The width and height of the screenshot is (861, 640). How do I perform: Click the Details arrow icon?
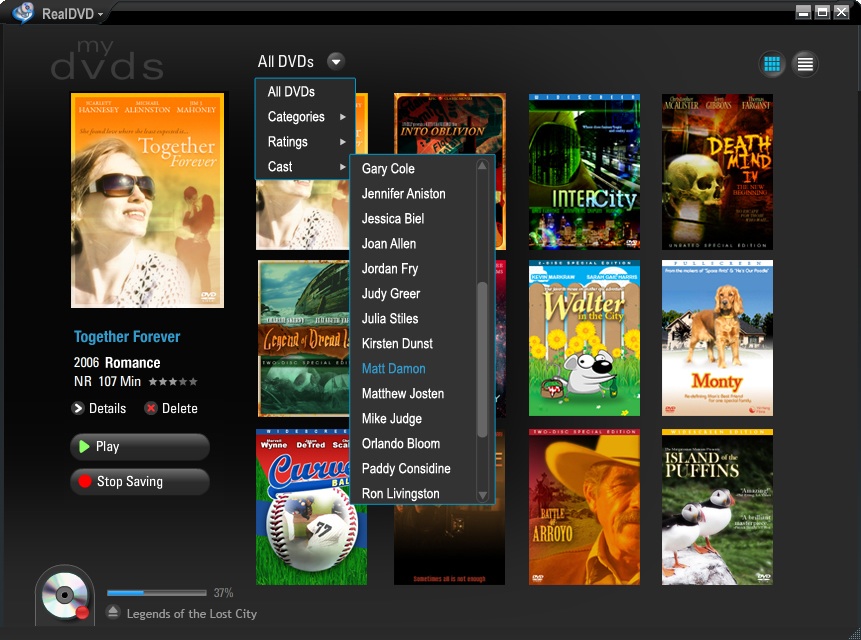(78, 408)
